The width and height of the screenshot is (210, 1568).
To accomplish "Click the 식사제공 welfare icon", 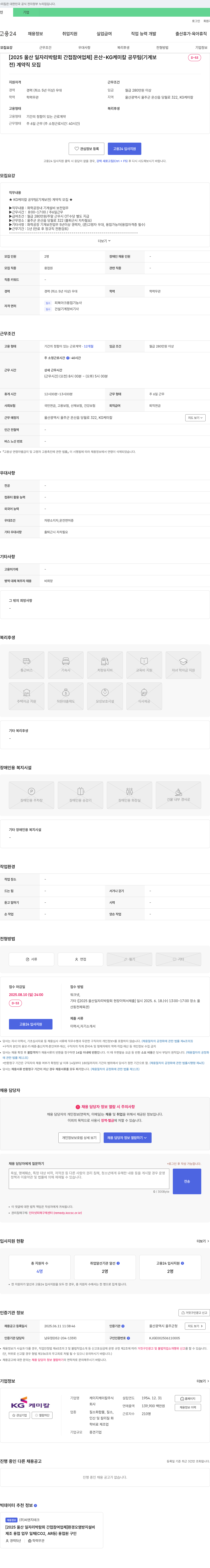I will (x=144, y=696).
